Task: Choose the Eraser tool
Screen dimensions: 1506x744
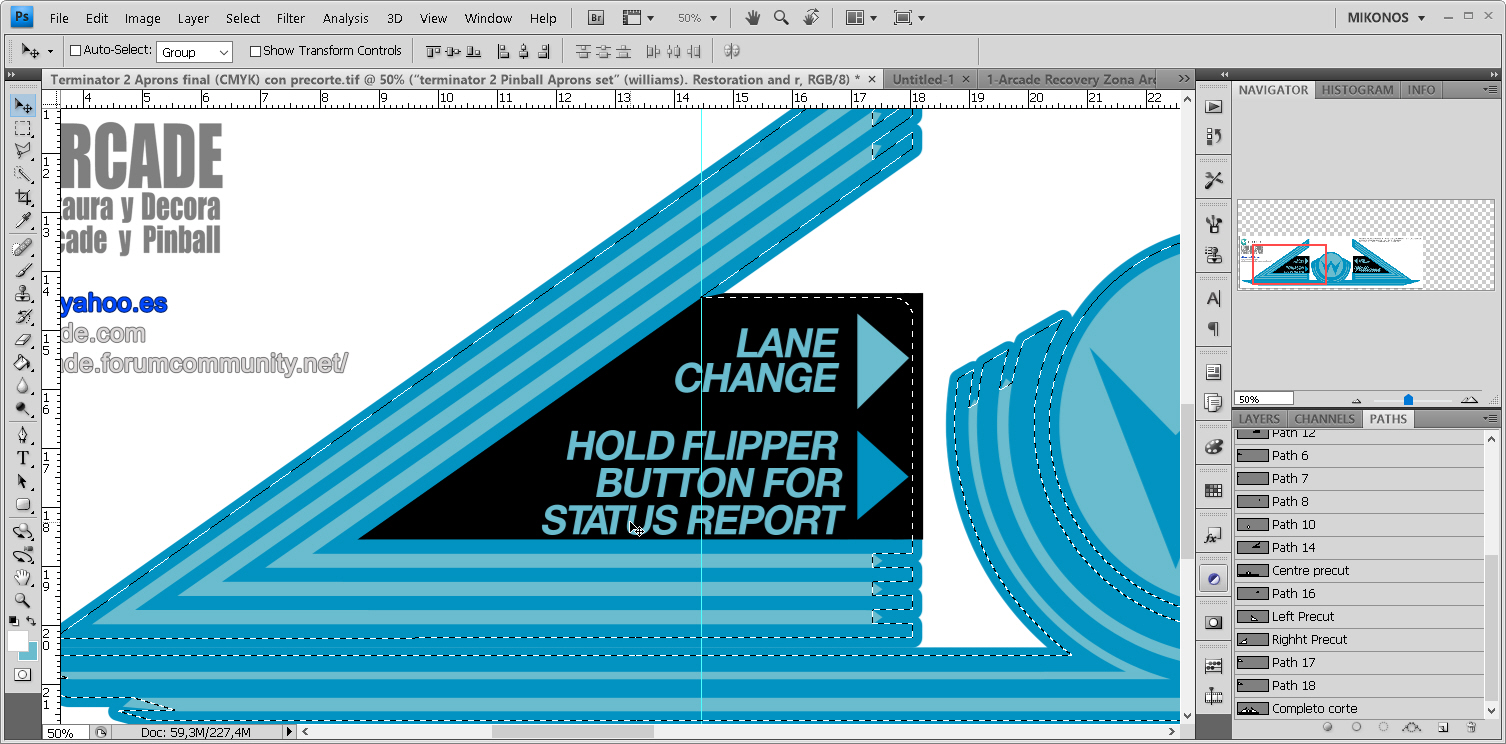Action: (23, 340)
